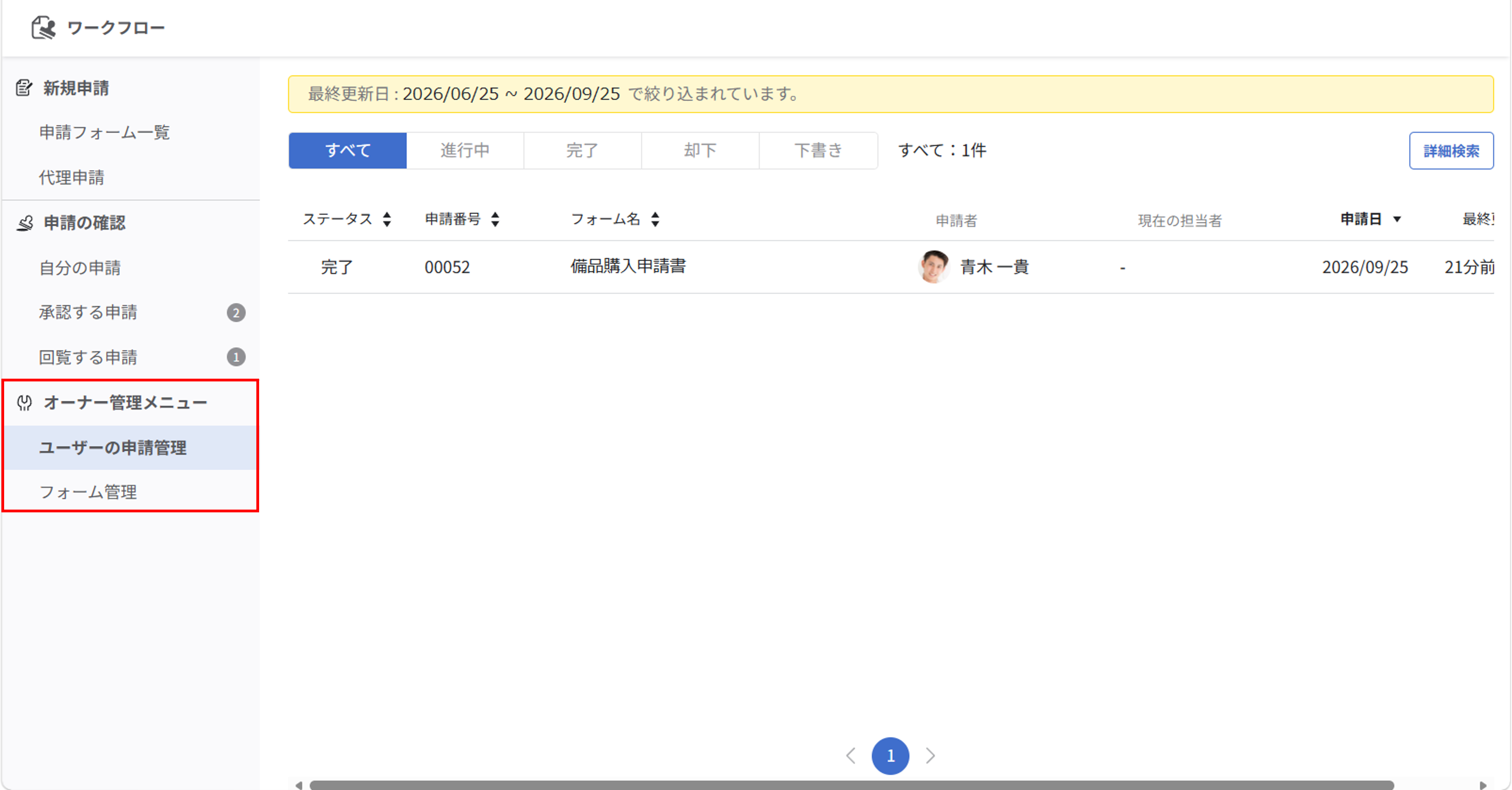This screenshot has width=1512, height=790.
Task: Click the ワークフロー app logo icon
Action: [x=43, y=27]
